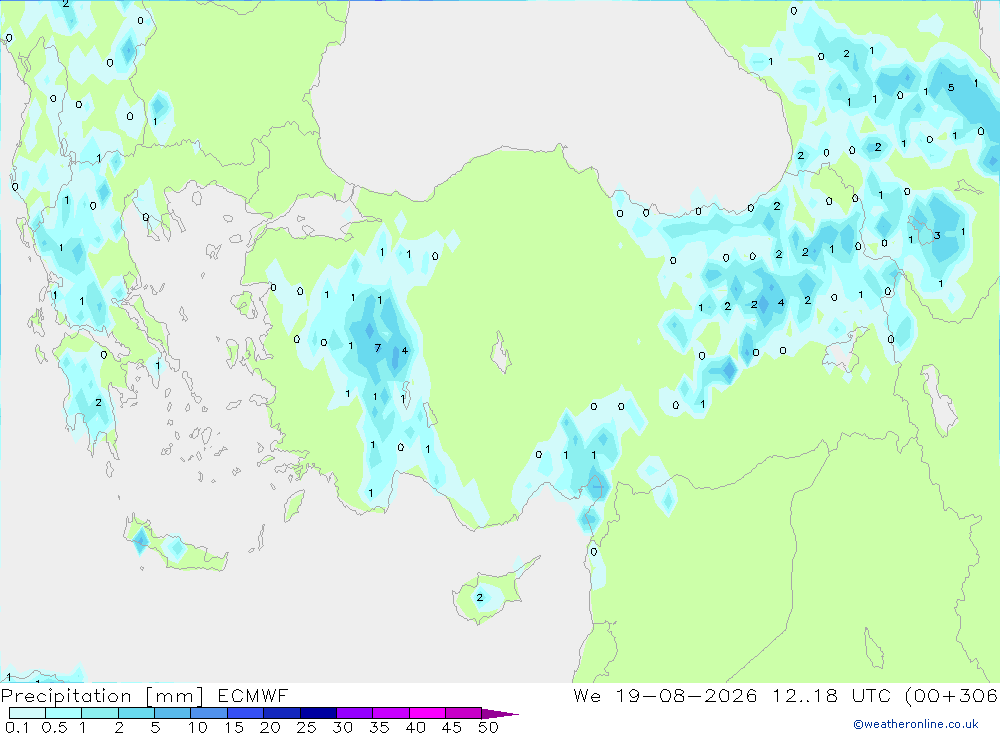Click the 35–40 mm legend color swatch
The image size is (1000, 733).
390,713
